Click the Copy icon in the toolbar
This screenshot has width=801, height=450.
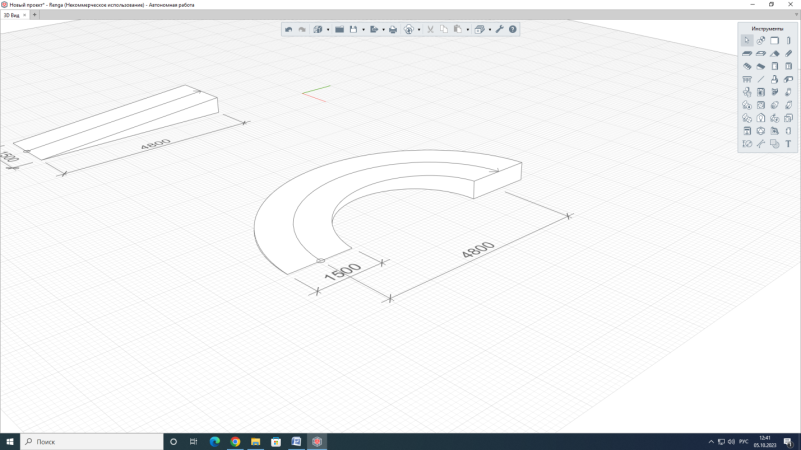[444, 30]
